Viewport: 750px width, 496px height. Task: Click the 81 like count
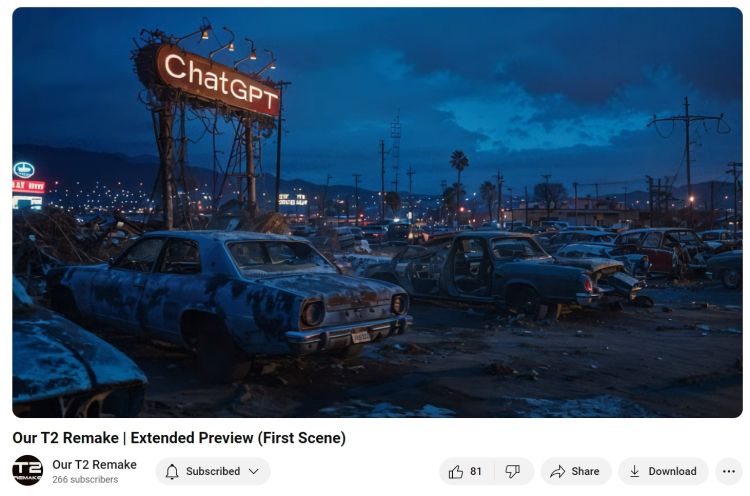pyautogui.click(x=475, y=472)
